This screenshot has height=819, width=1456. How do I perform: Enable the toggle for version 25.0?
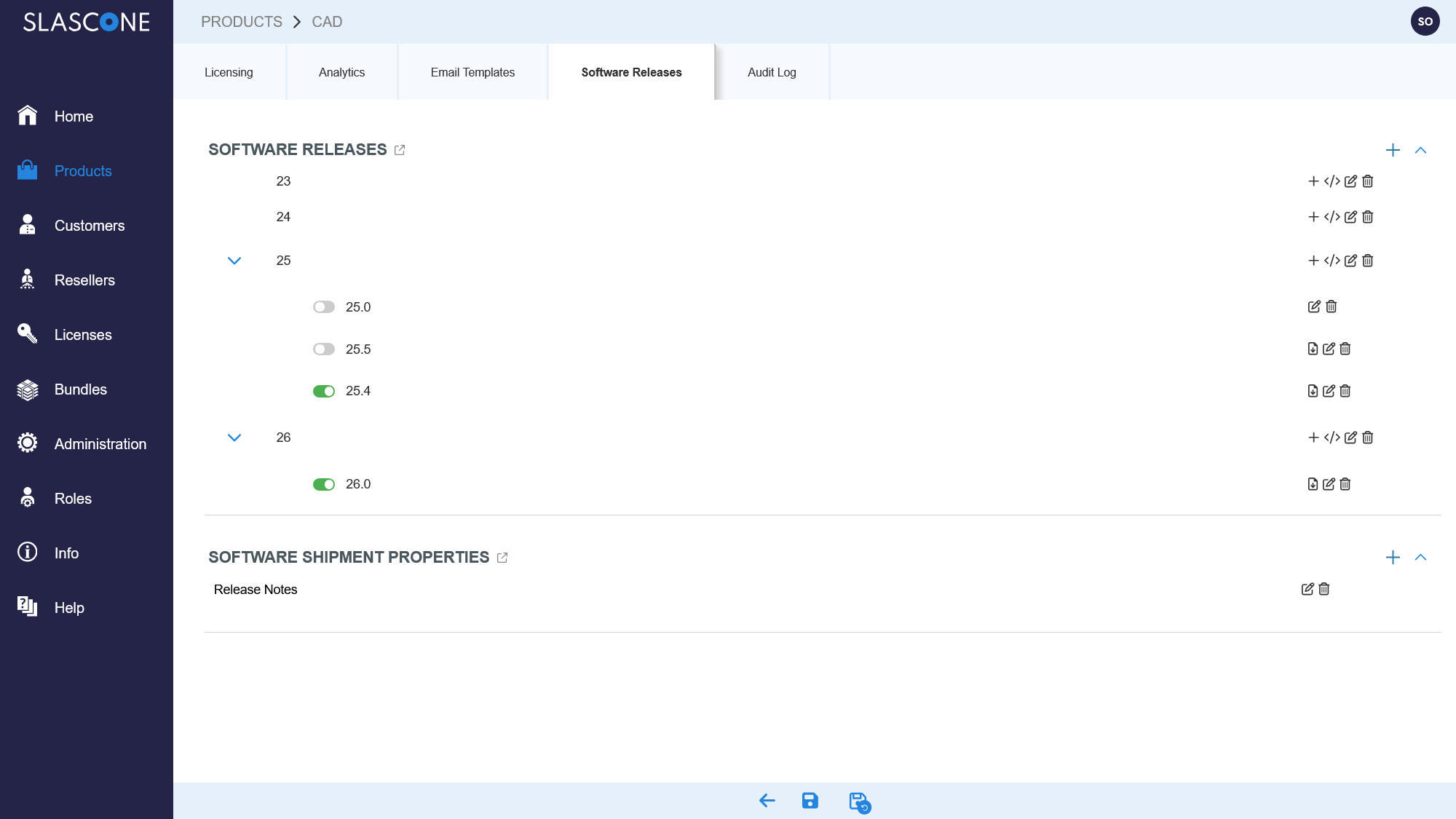click(x=323, y=306)
